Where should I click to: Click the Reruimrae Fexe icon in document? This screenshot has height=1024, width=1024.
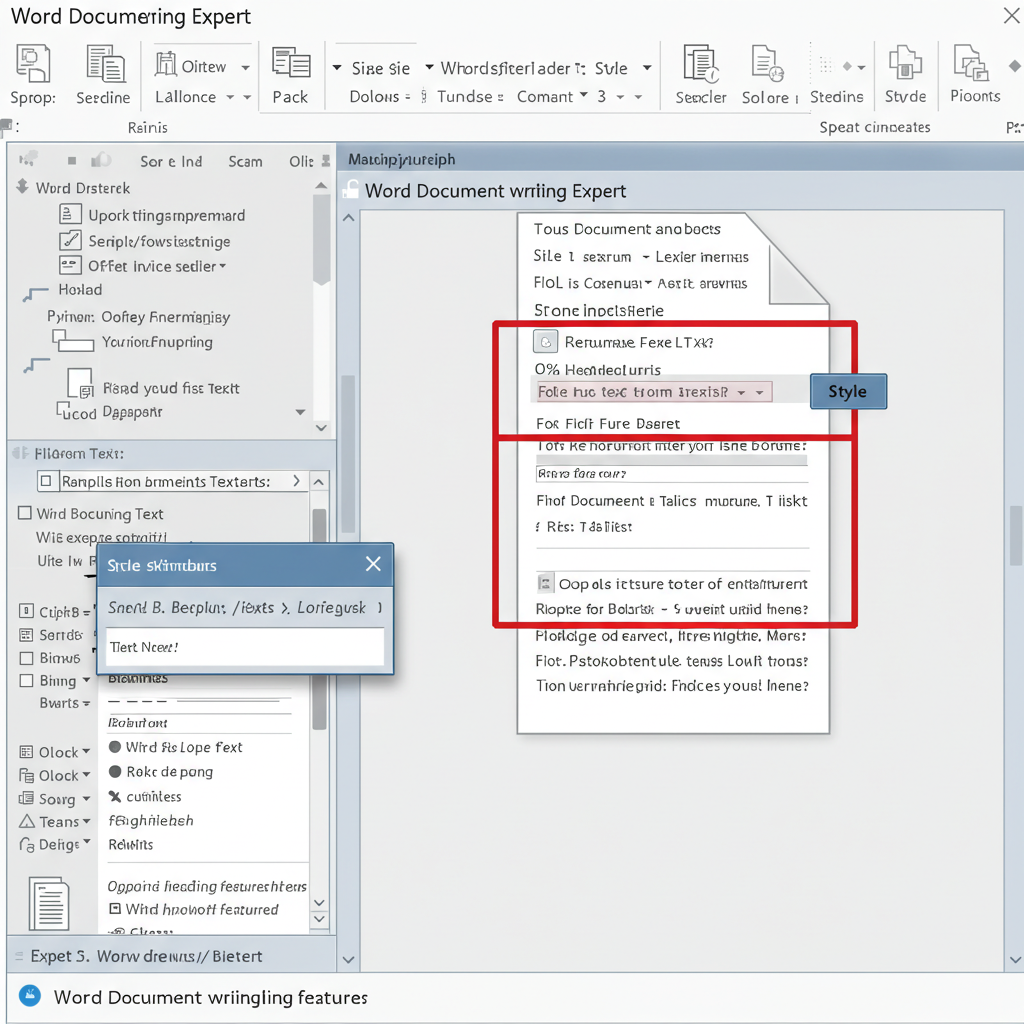(x=545, y=342)
